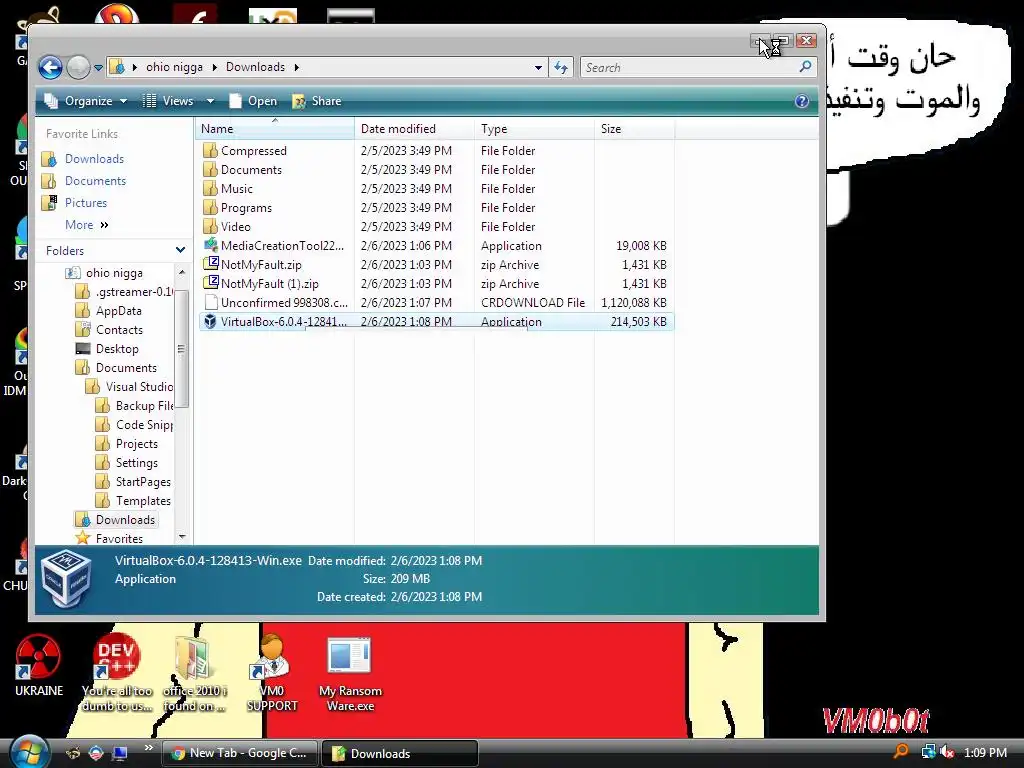Viewport: 1024px width, 768px height.
Task: Focus the Search input field
Action: tap(688, 67)
